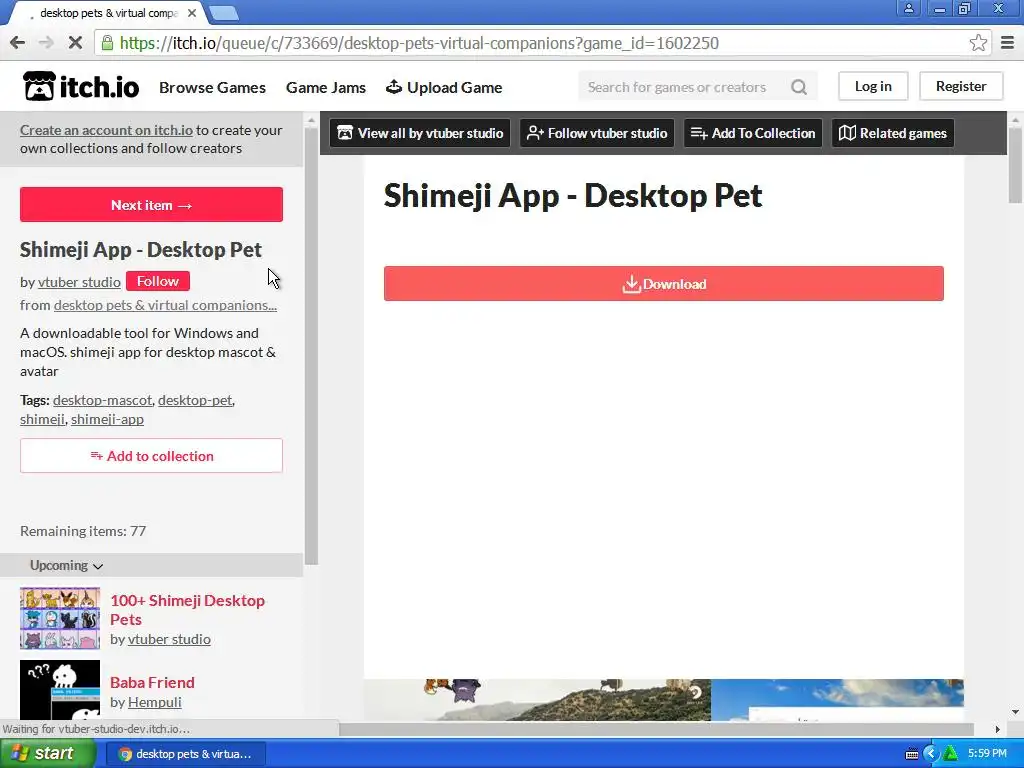This screenshot has width=1024, height=768.
Task: Click the Chrome user profile icon
Action: tap(908, 8)
